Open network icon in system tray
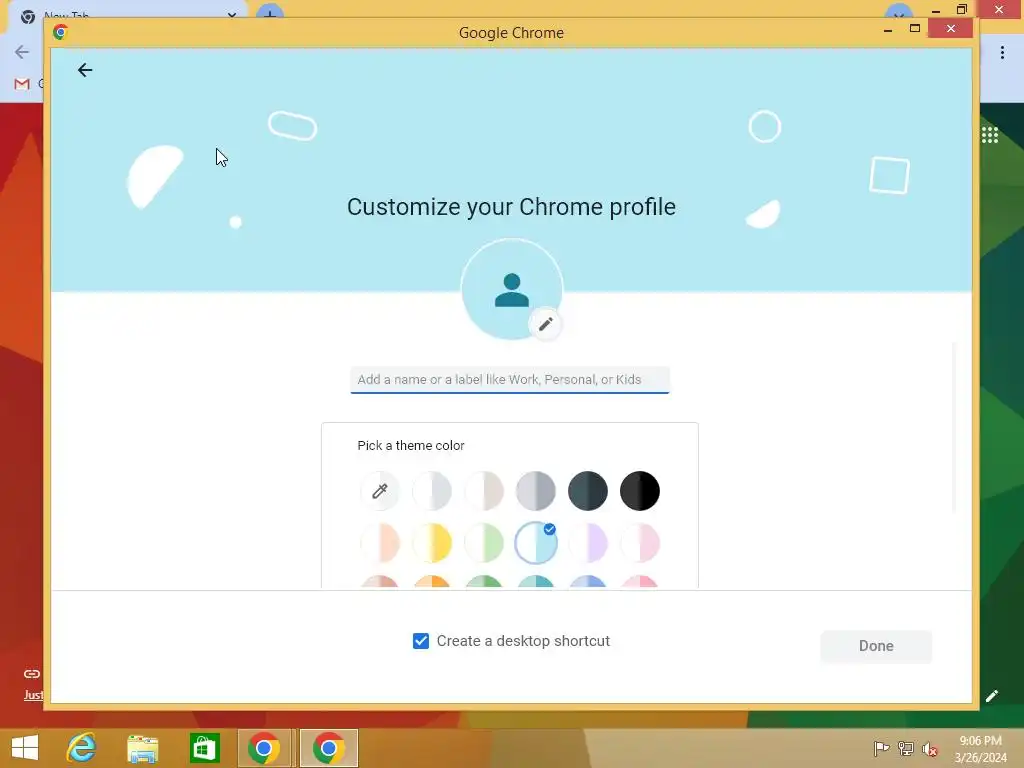Viewport: 1024px width, 768px height. click(906, 748)
